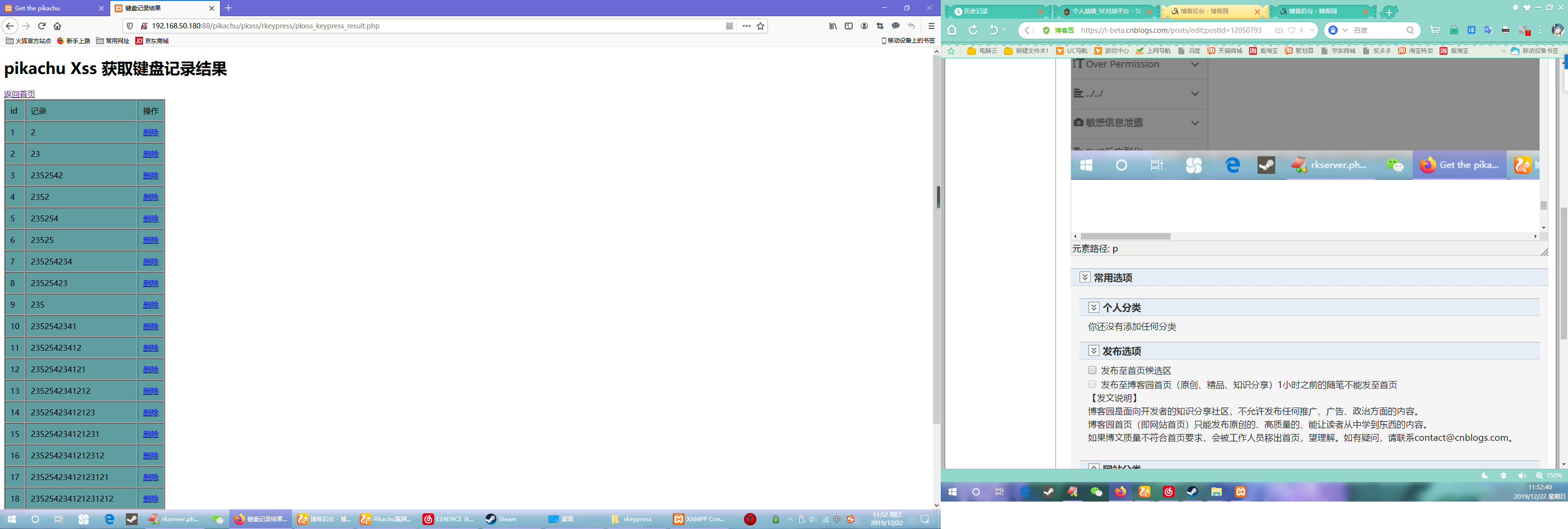Screen dimensions: 1568x529
Task: Delete record 2352542 in row 3
Action: coord(150,175)
